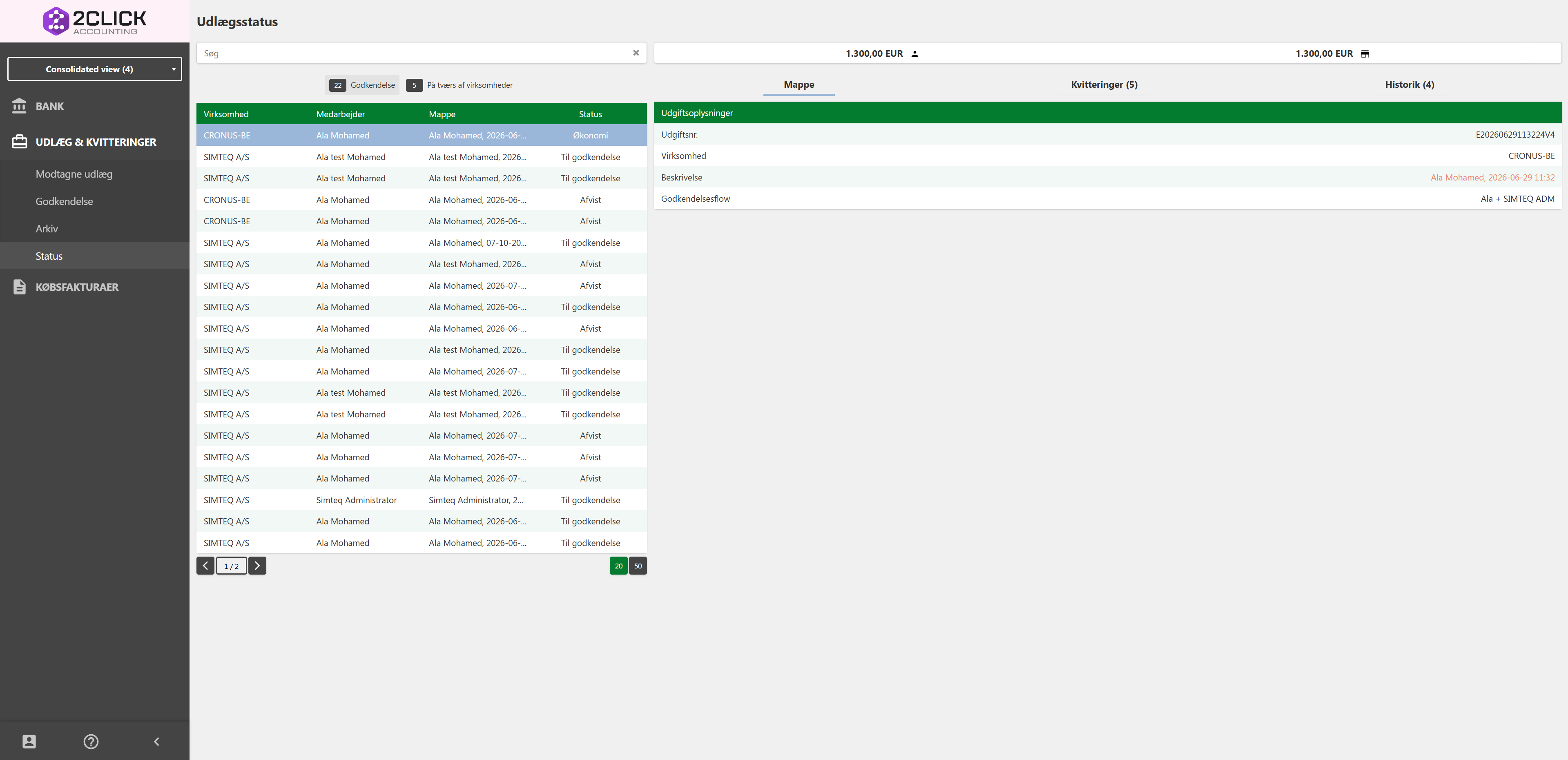This screenshot has height=760, width=1568.
Task: Click the 2Click Accounting logo
Action: pyautogui.click(x=94, y=21)
